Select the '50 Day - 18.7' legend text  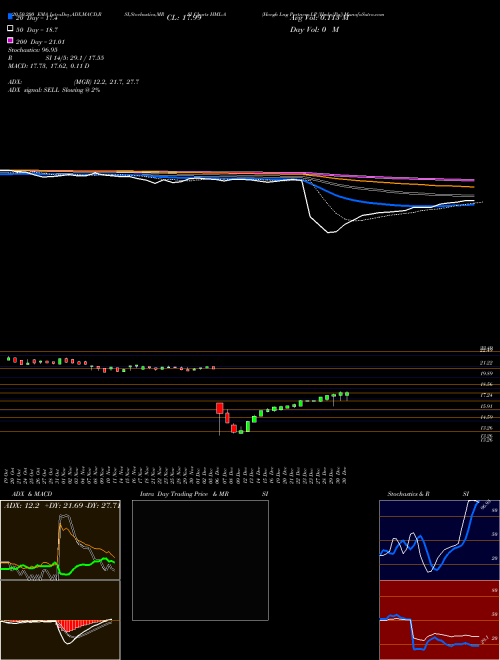click(37, 30)
